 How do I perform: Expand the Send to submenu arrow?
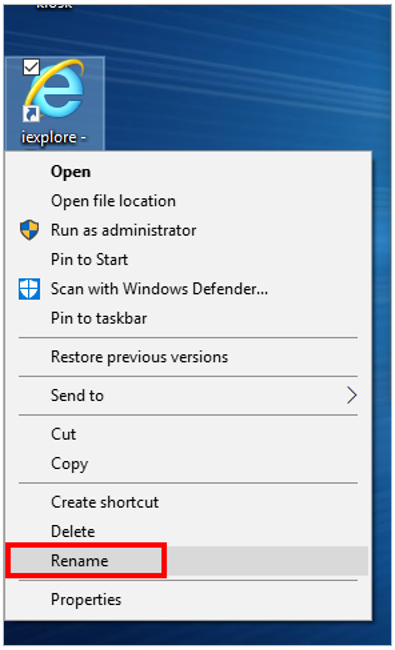coord(351,395)
